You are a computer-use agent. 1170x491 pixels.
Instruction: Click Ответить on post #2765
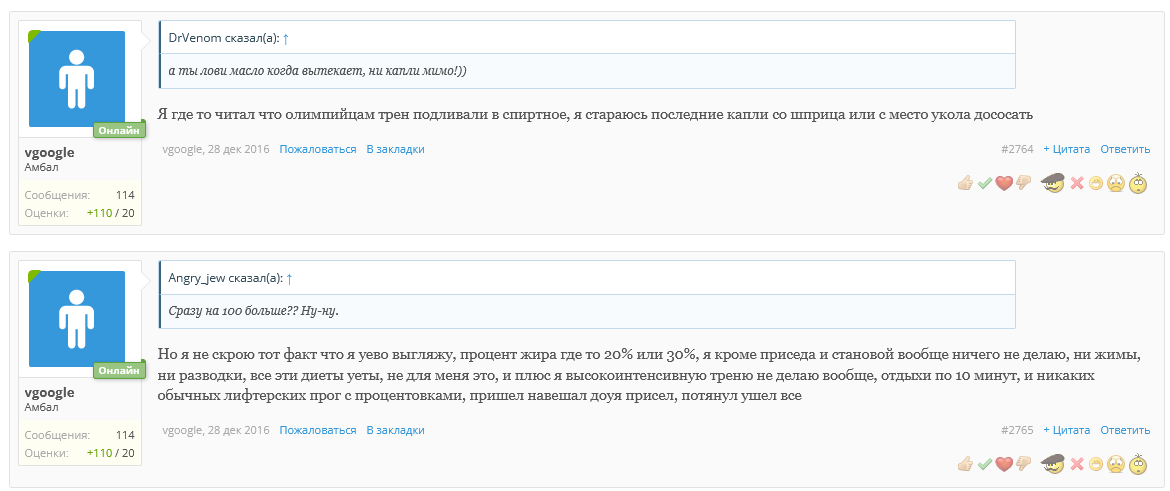coord(1125,431)
